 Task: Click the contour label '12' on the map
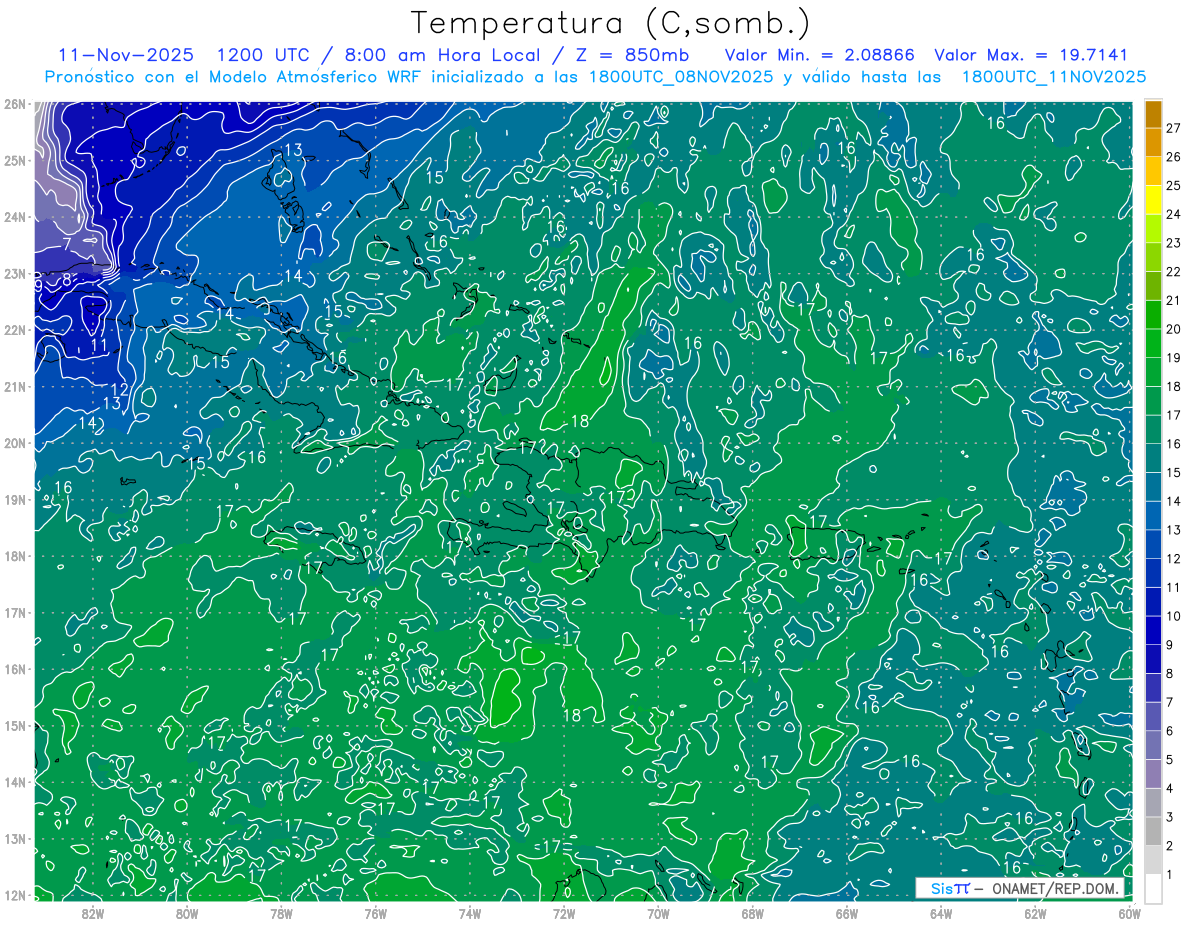[119, 389]
